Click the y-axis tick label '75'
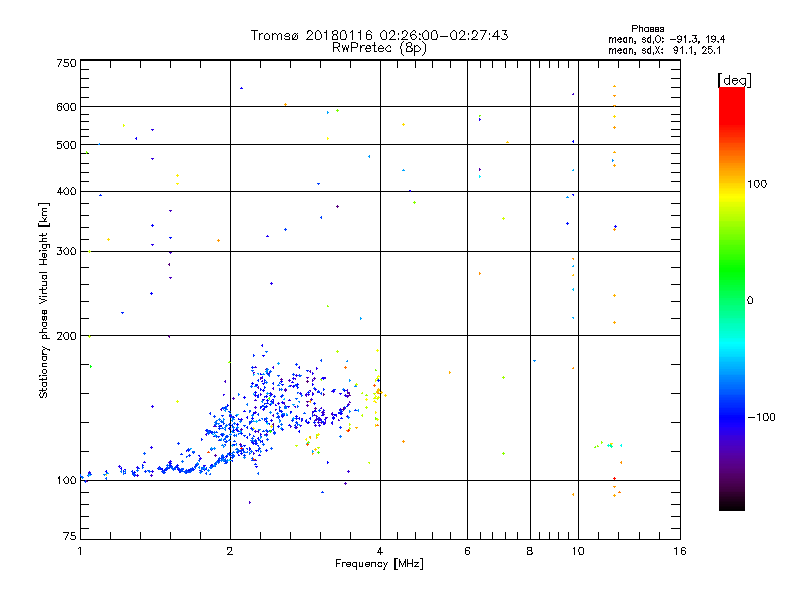The image size is (800, 600). [70, 536]
